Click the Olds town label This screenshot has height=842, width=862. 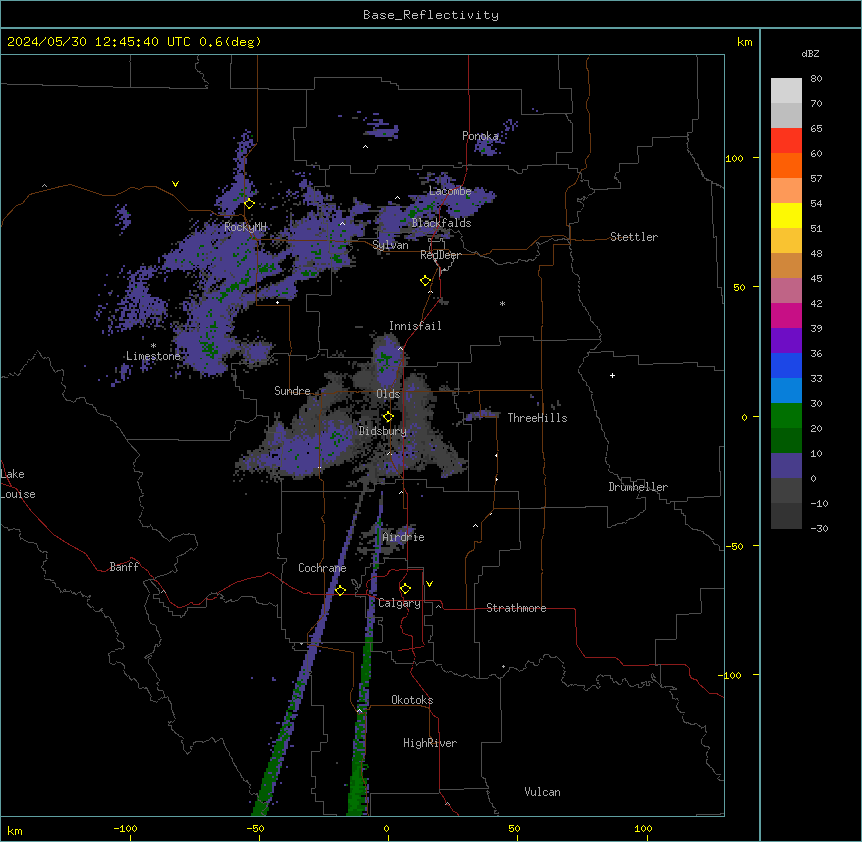[x=388, y=394]
